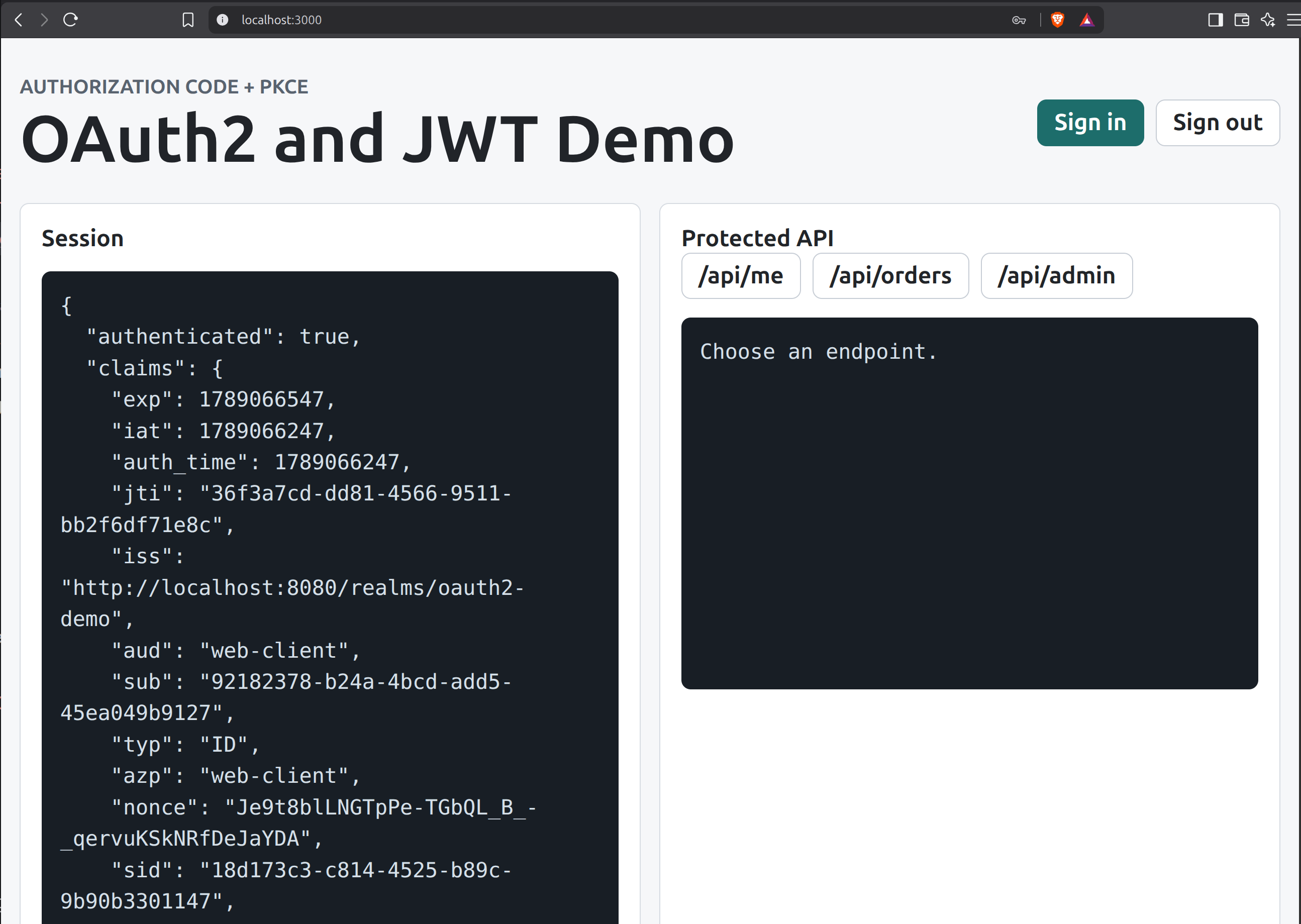The height and width of the screenshot is (924, 1301).
Task: Click the Sign out button
Action: coord(1218,123)
